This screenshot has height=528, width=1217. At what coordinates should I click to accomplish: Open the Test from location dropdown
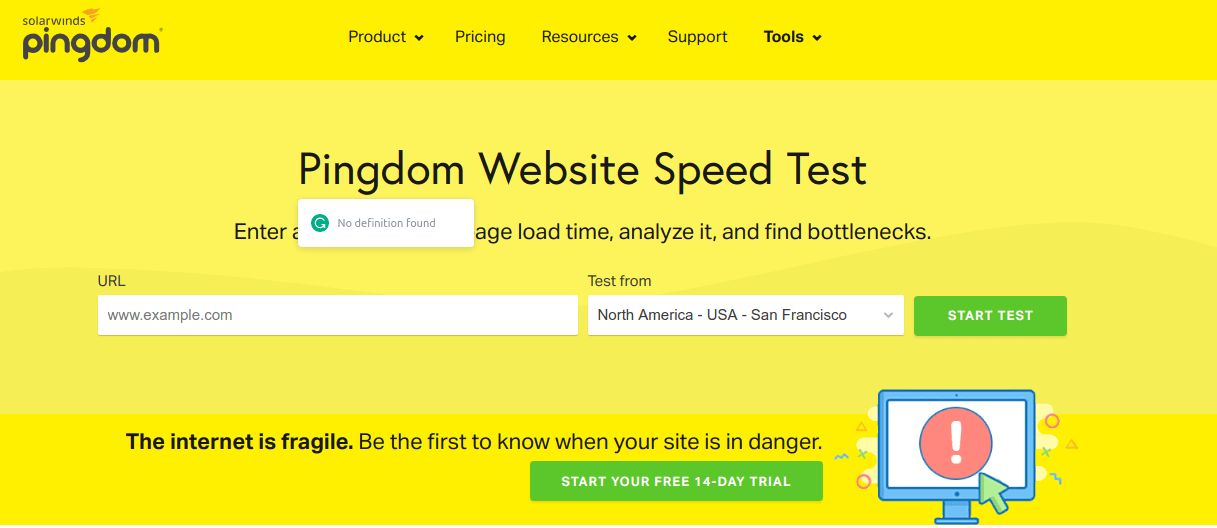(x=746, y=315)
